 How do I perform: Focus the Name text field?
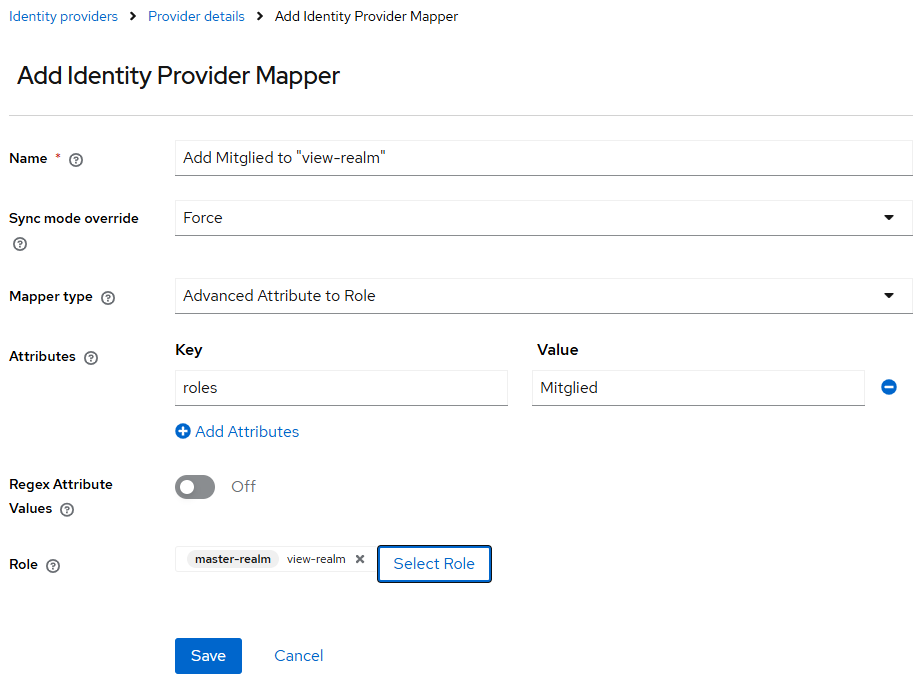coord(543,158)
